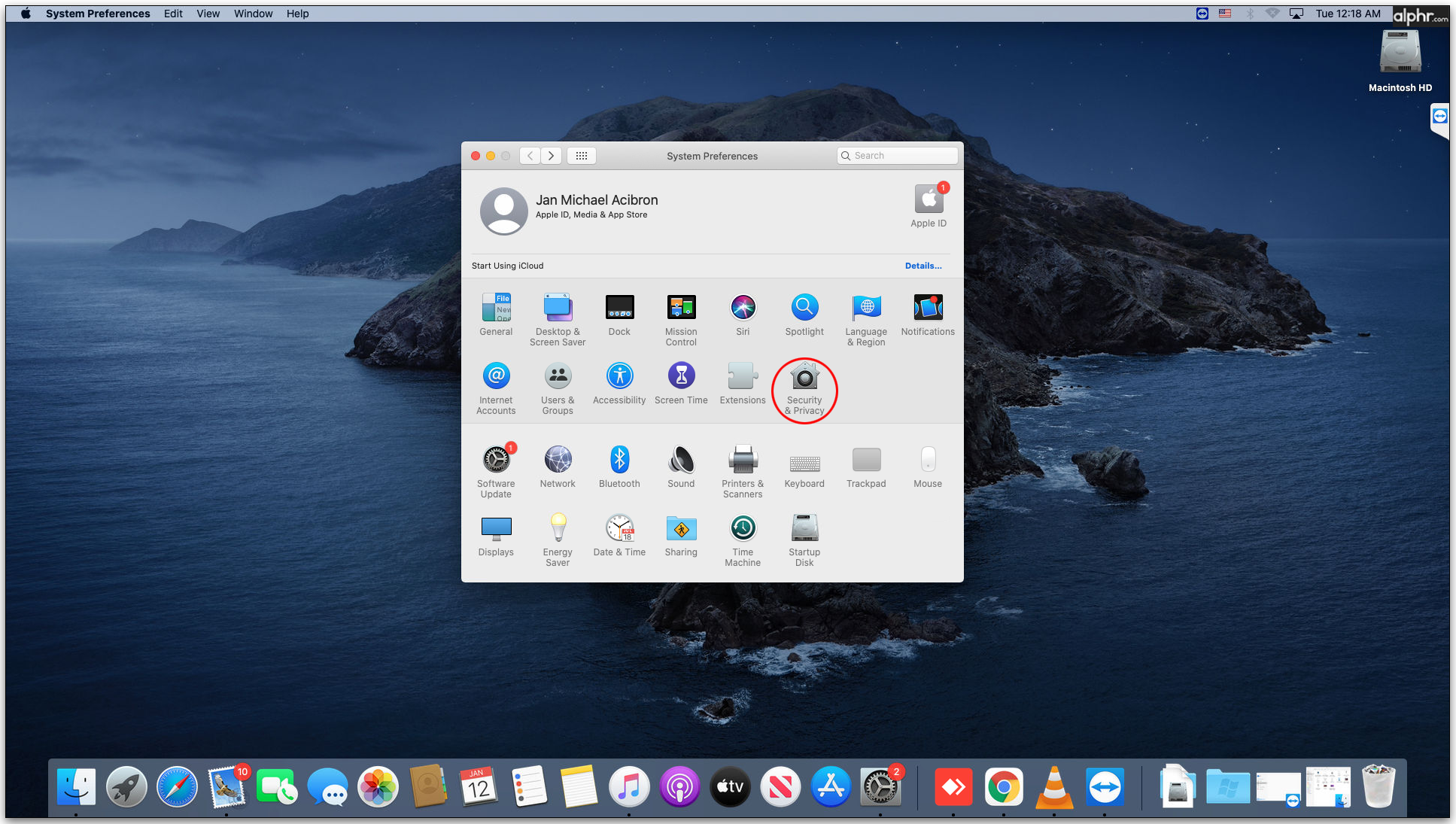Open the Window menu
The image size is (1456, 824).
point(253,14)
